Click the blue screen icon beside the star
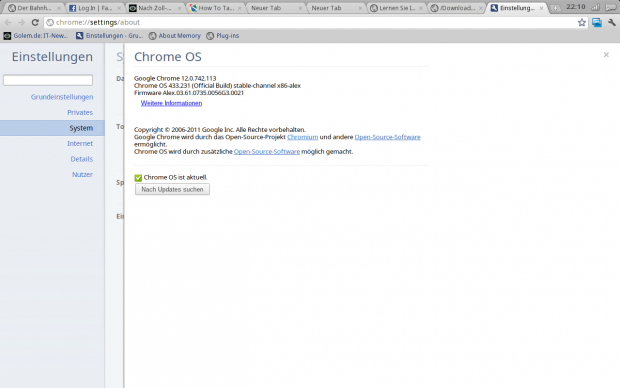 (x=597, y=23)
